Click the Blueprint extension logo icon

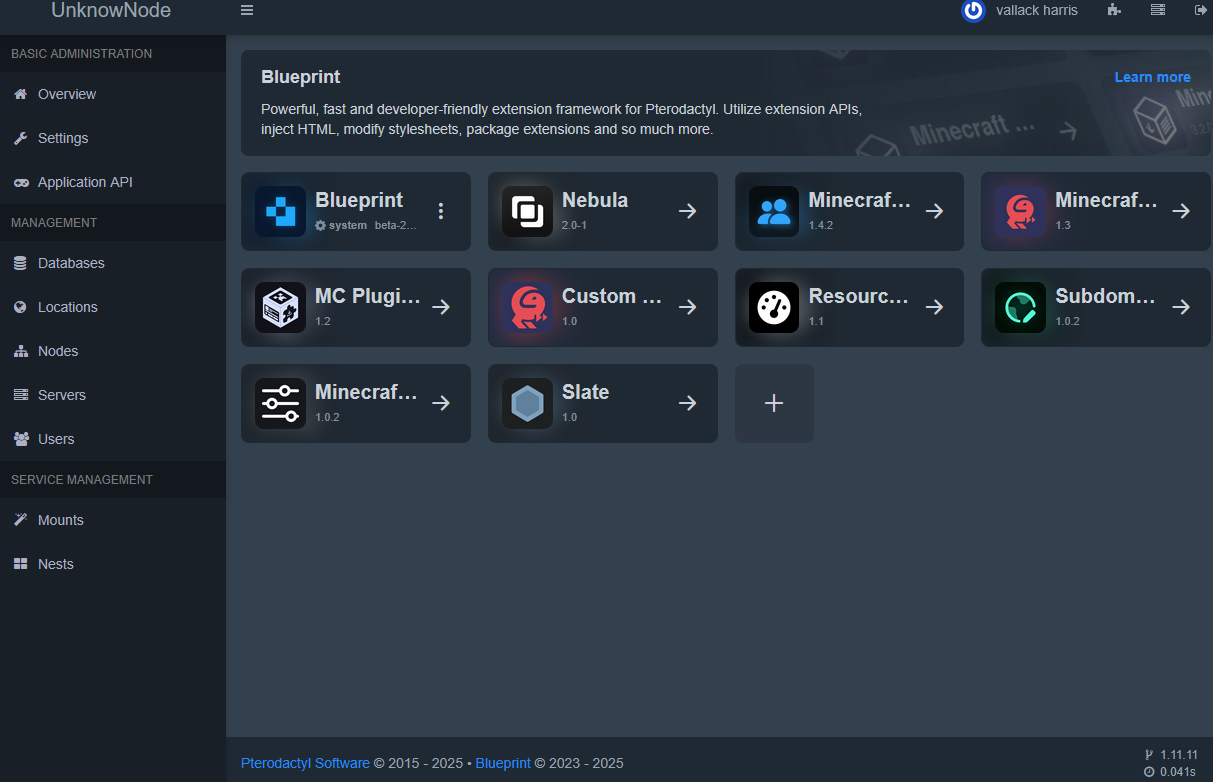(x=280, y=211)
